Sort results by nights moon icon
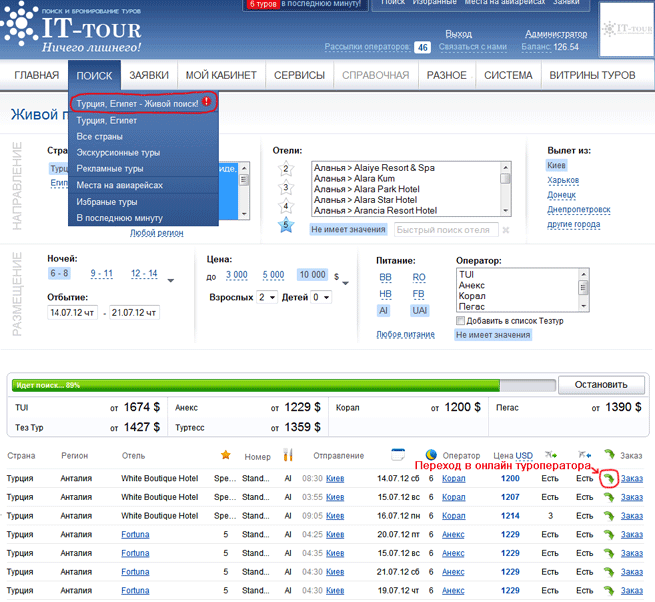The image size is (655, 602). [431, 455]
